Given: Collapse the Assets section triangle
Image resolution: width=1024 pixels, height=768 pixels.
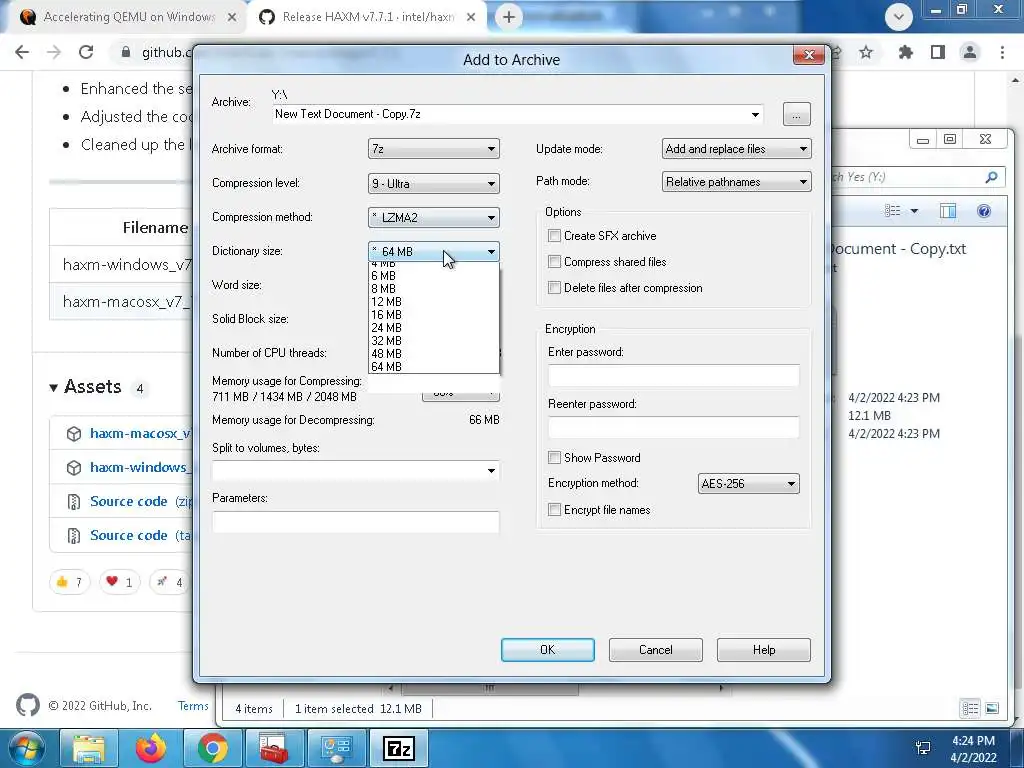Looking at the screenshot, I should (x=54, y=388).
